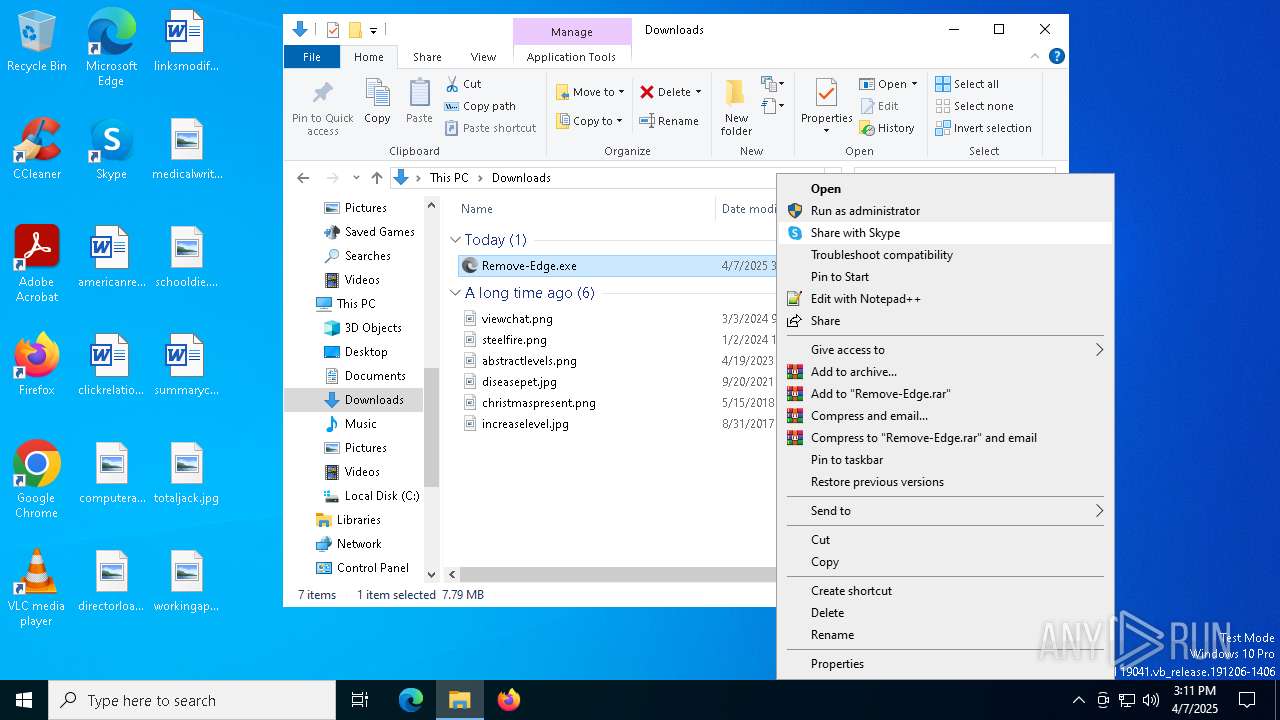
Task: Click the taskbar search box
Action: tap(192, 700)
